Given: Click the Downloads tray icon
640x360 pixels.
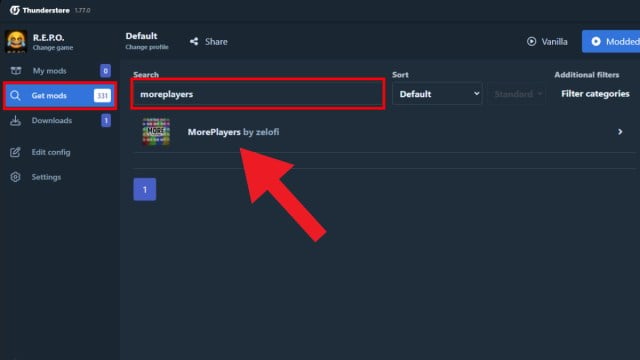Looking at the screenshot, I should (x=15, y=120).
